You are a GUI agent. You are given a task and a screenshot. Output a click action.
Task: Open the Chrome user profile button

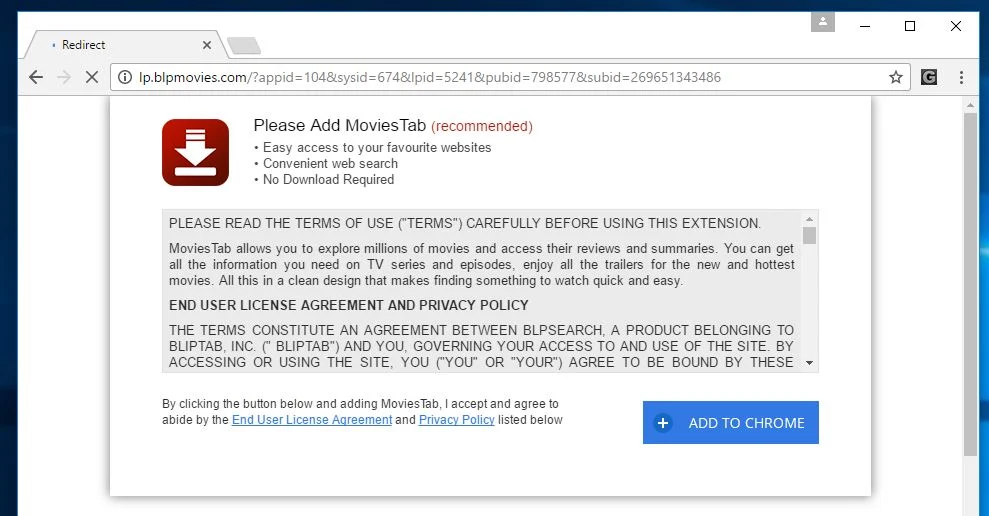pos(822,22)
